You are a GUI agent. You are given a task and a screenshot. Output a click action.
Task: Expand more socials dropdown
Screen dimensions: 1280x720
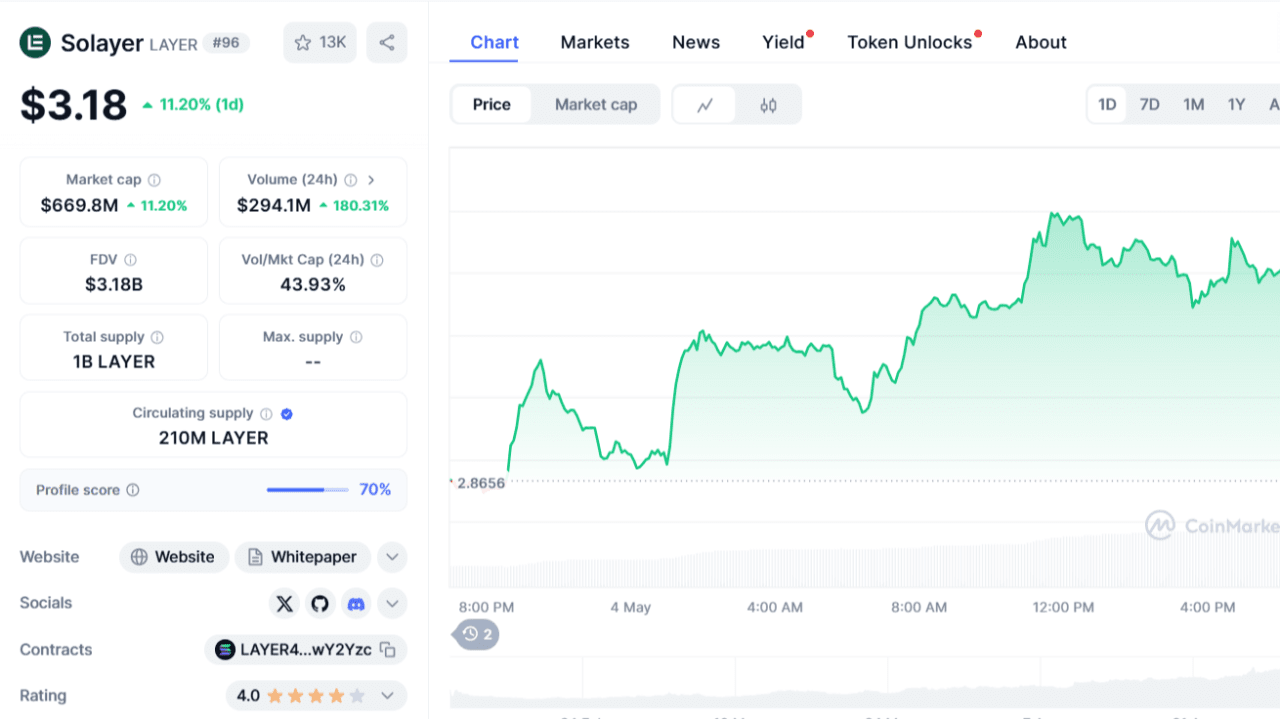coord(392,603)
